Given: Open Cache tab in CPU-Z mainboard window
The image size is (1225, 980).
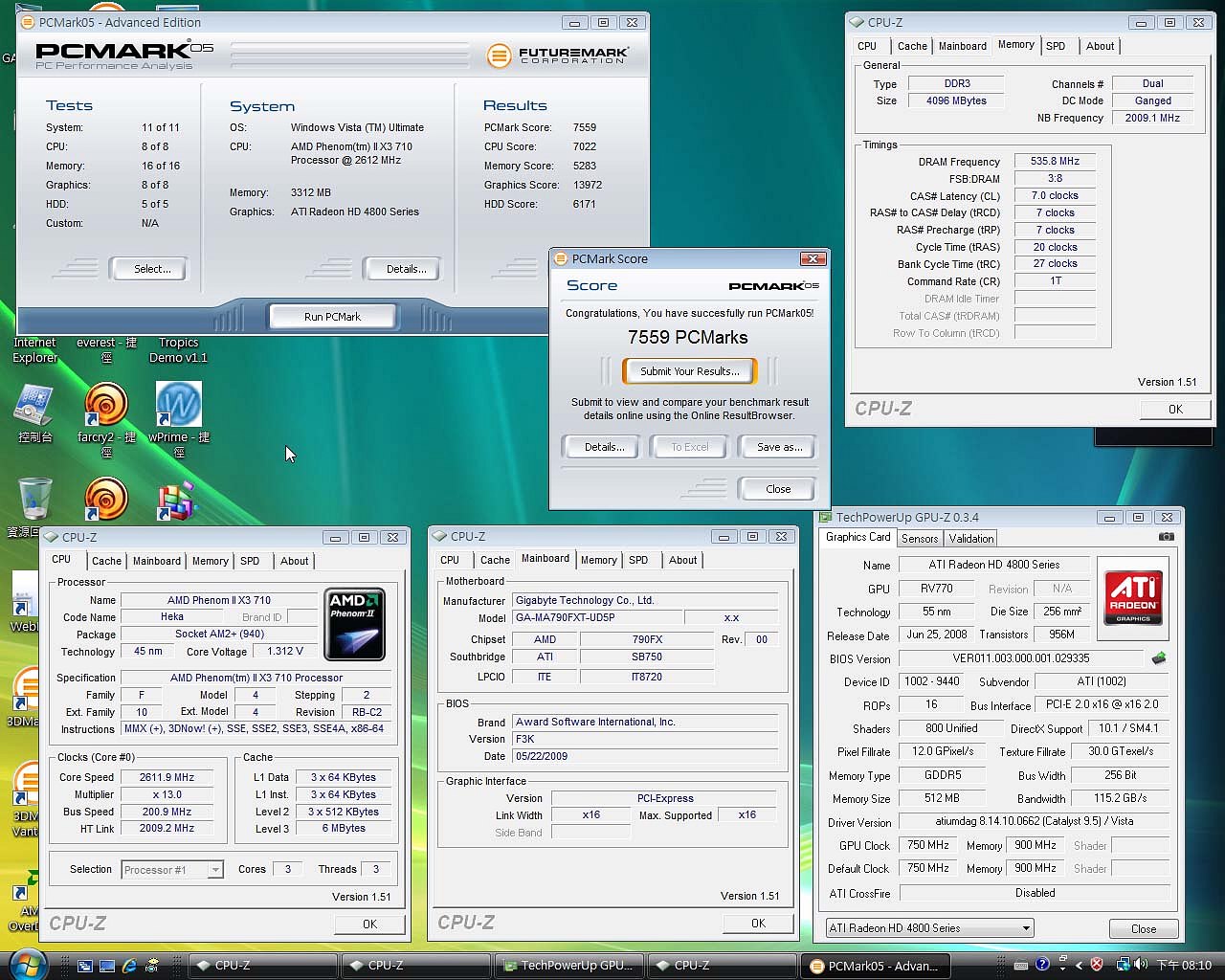Looking at the screenshot, I should (495, 560).
